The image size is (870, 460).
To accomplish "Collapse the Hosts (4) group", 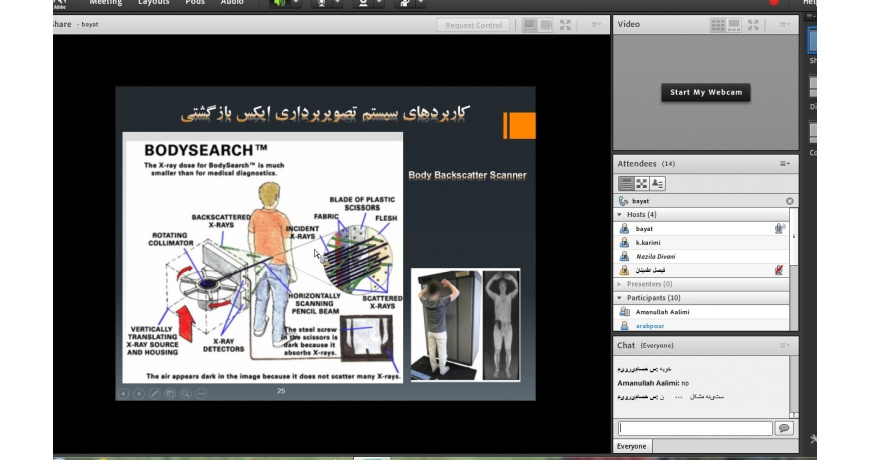I will coord(619,215).
